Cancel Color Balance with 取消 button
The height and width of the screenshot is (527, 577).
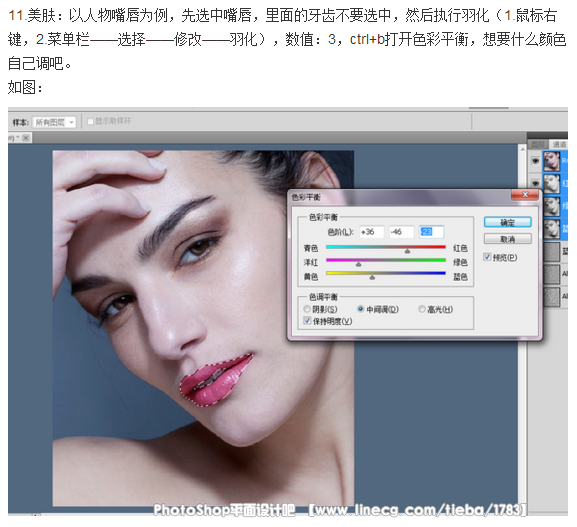tap(507, 239)
